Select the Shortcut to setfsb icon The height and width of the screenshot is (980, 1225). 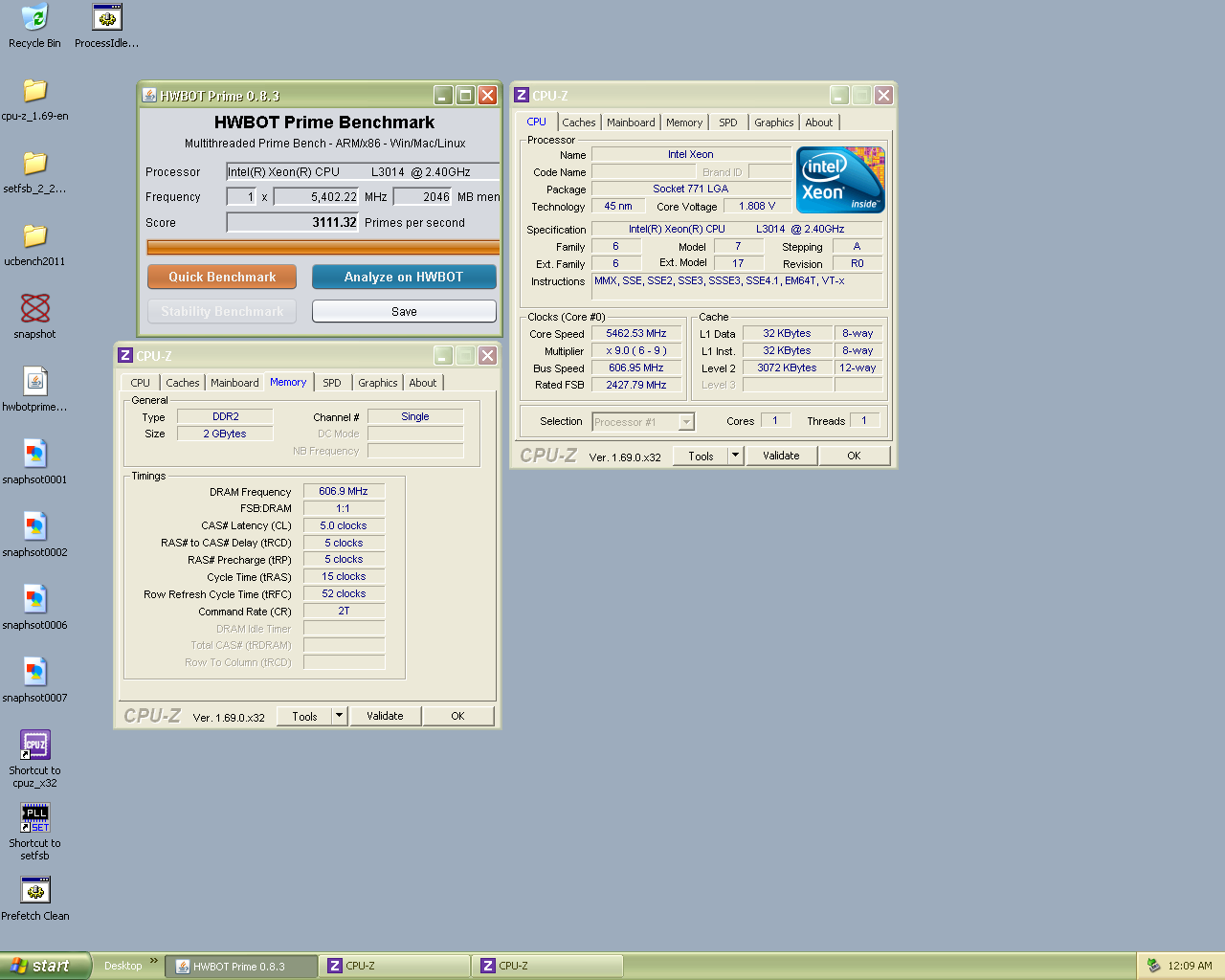[34, 817]
